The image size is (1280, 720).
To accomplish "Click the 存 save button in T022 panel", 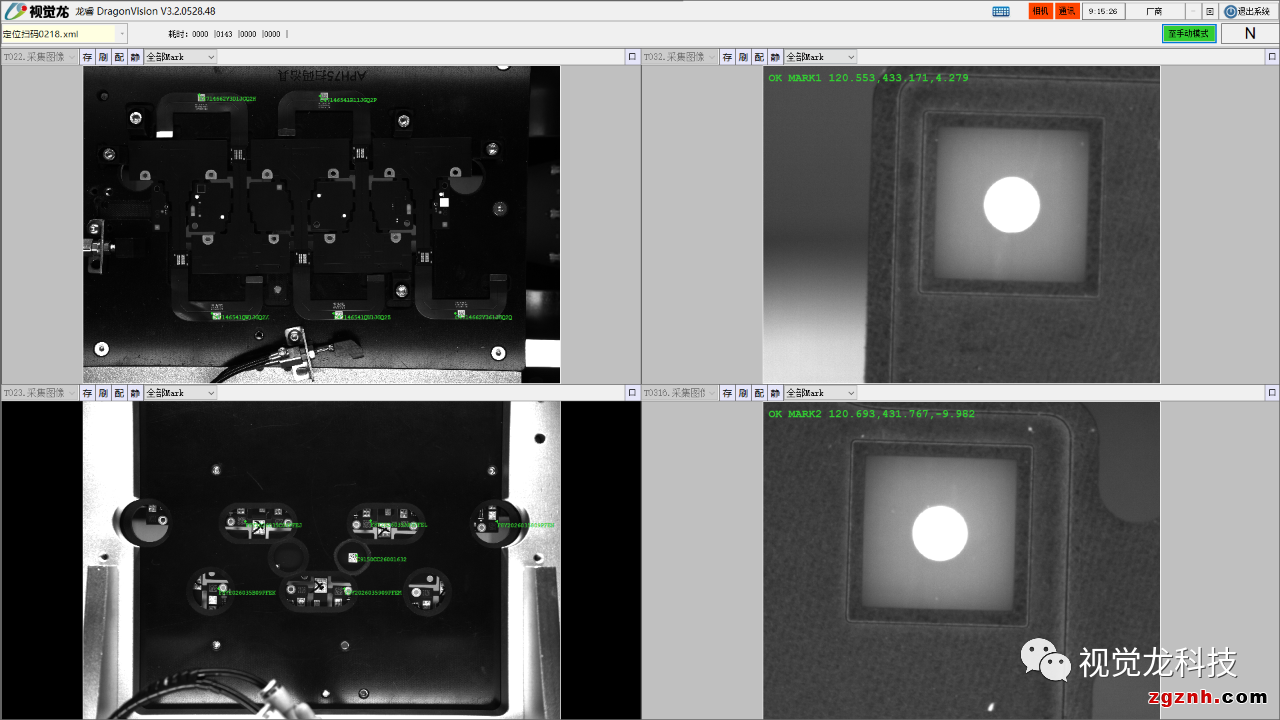I will [x=87, y=57].
